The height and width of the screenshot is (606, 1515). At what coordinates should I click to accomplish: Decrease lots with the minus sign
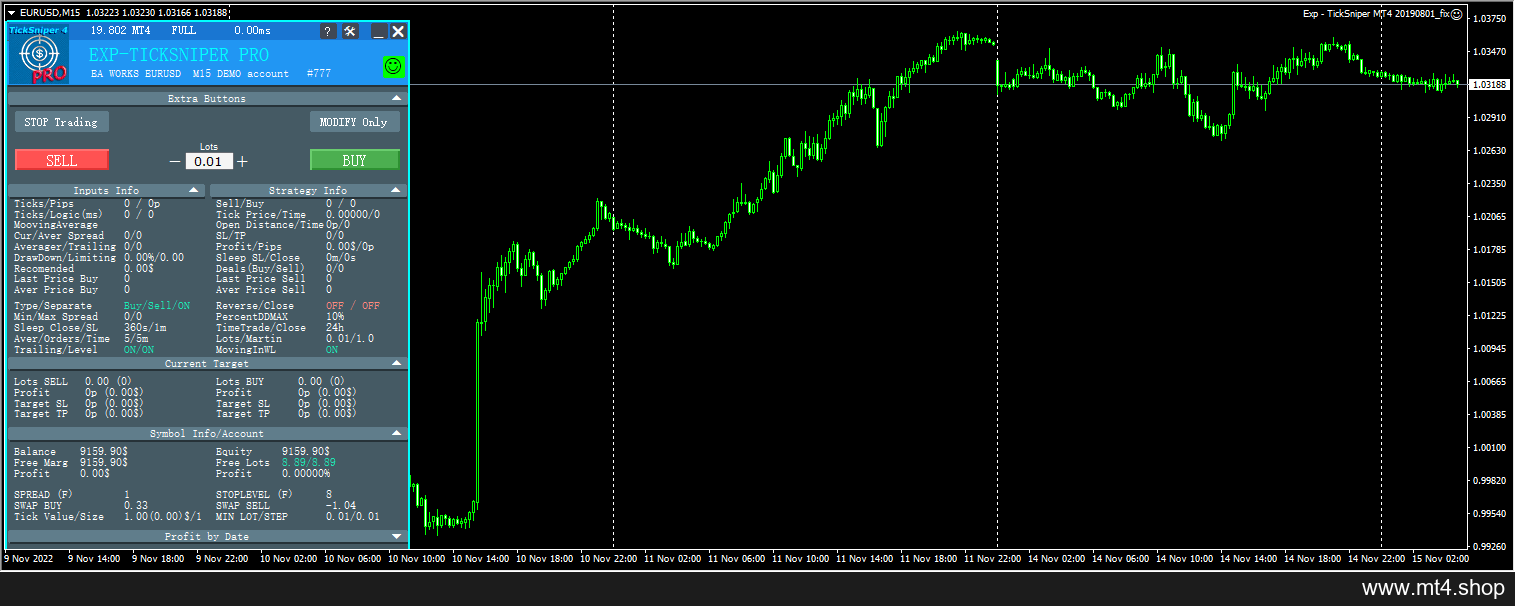click(x=175, y=161)
